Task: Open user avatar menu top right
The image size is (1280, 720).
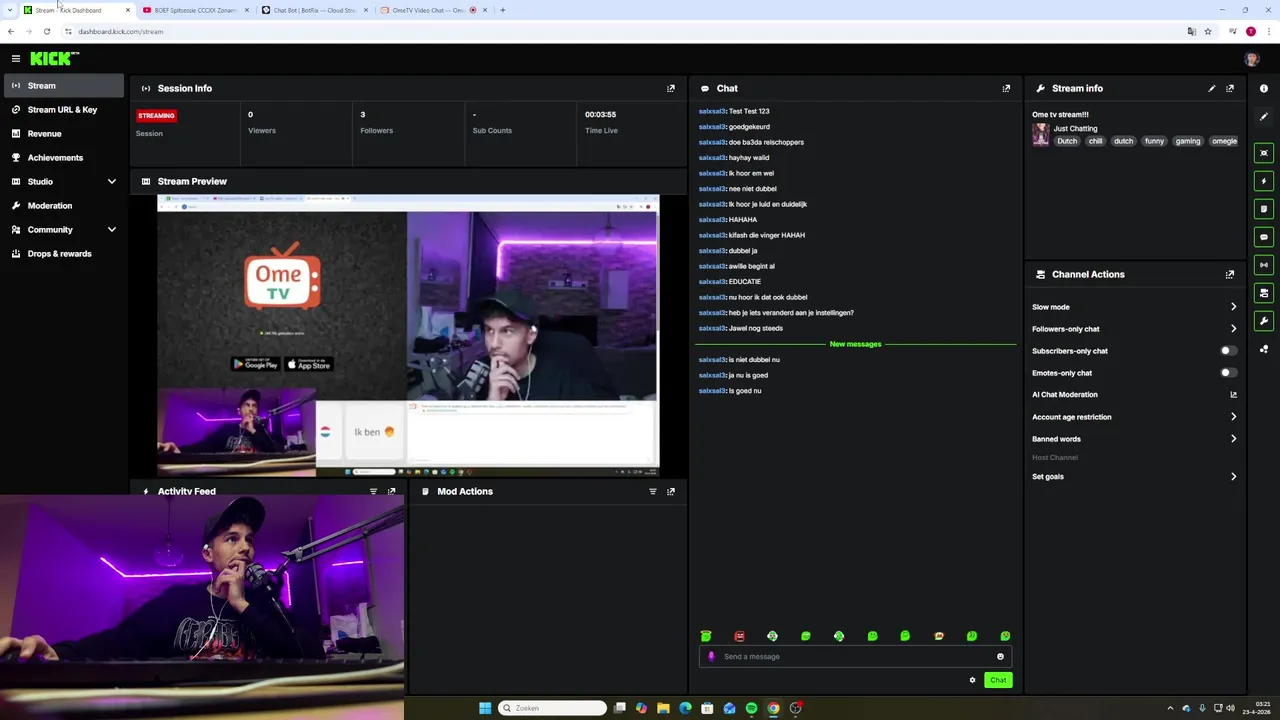Action: [1252, 59]
